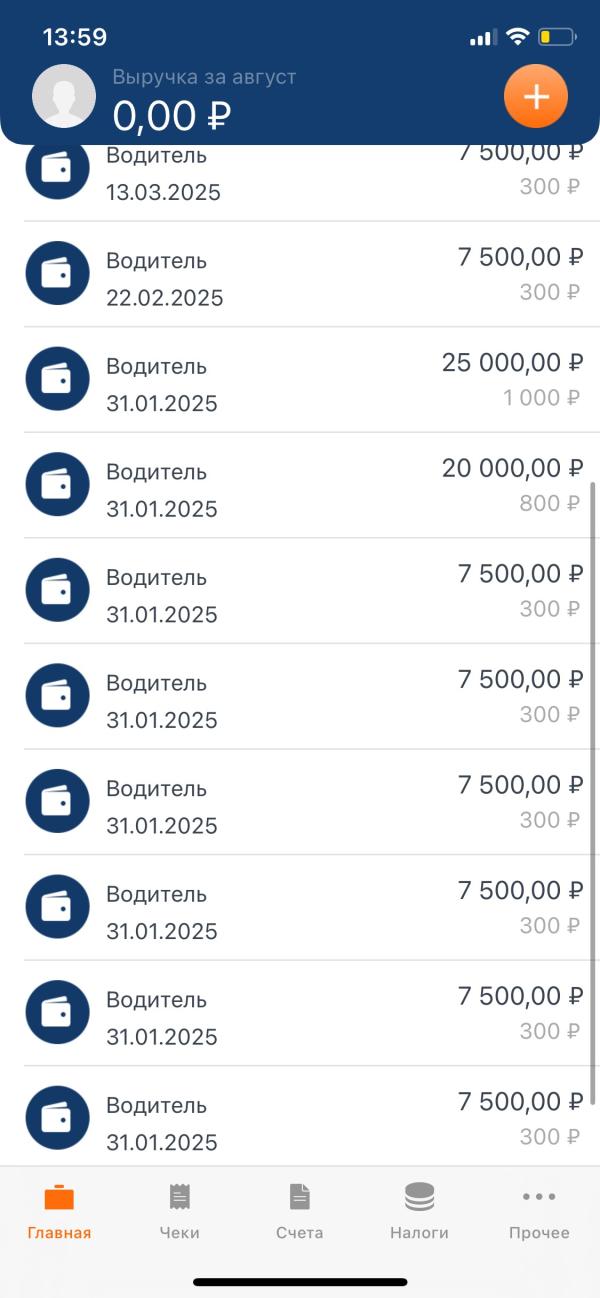This screenshot has width=600, height=1298.
Task: Open the Прочее three-dots menu
Action: pyautogui.click(x=539, y=1212)
